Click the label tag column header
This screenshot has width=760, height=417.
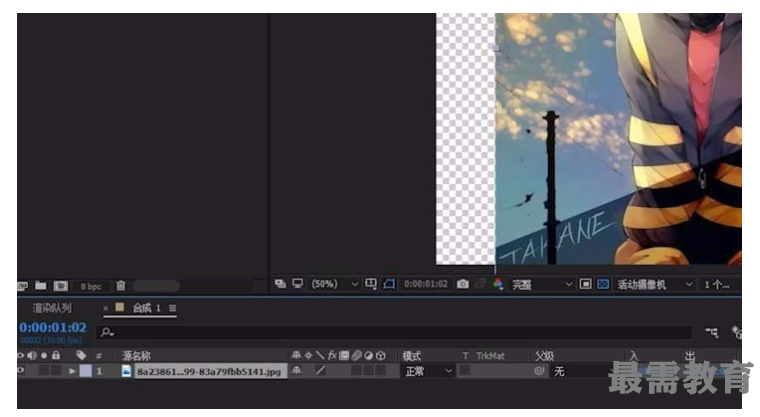click(81, 355)
